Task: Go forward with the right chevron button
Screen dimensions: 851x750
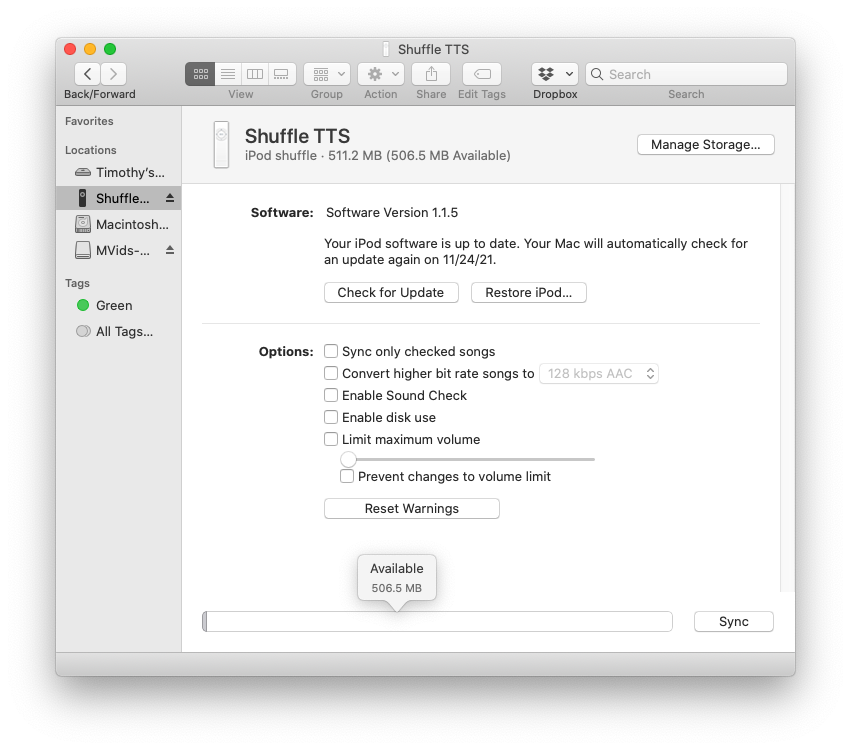Action: (x=113, y=74)
